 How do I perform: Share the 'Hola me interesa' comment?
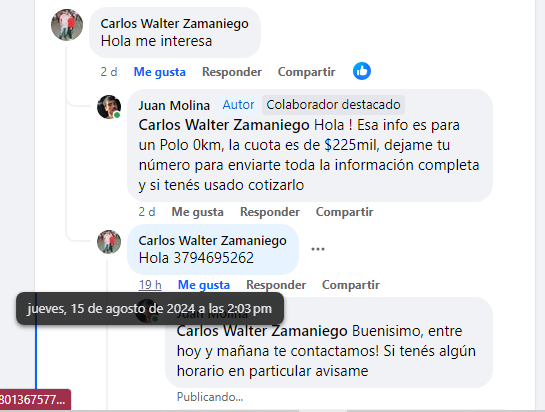click(306, 72)
